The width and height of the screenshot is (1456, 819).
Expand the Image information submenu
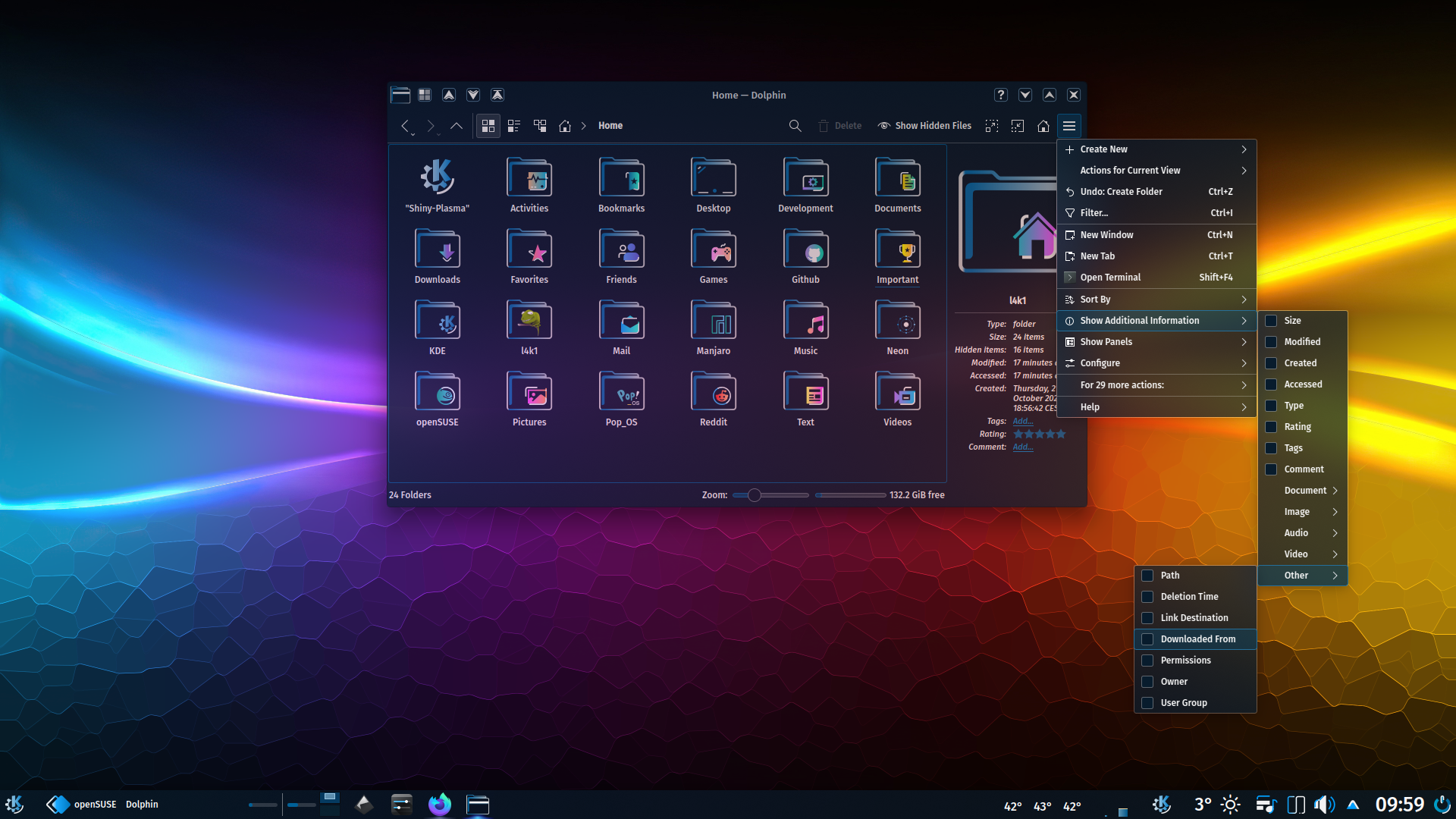pyautogui.click(x=1302, y=512)
